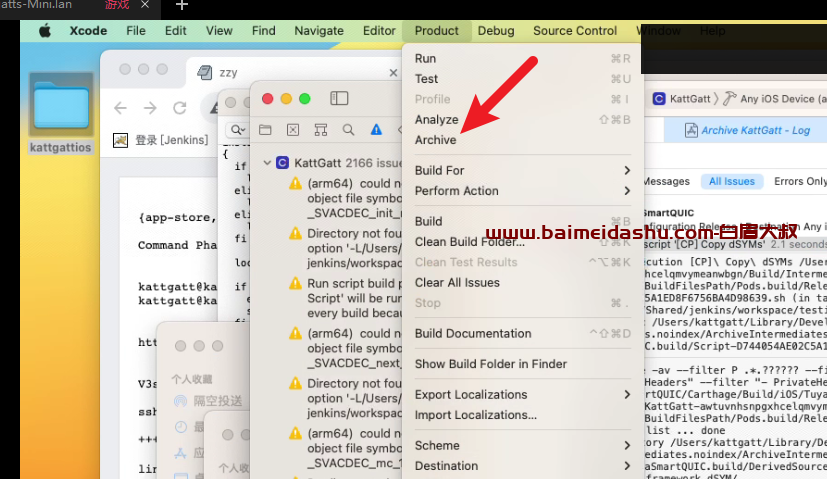Viewport: 827px width, 479px height.
Task: Open the Editor menu
Action: pos(379,31)
